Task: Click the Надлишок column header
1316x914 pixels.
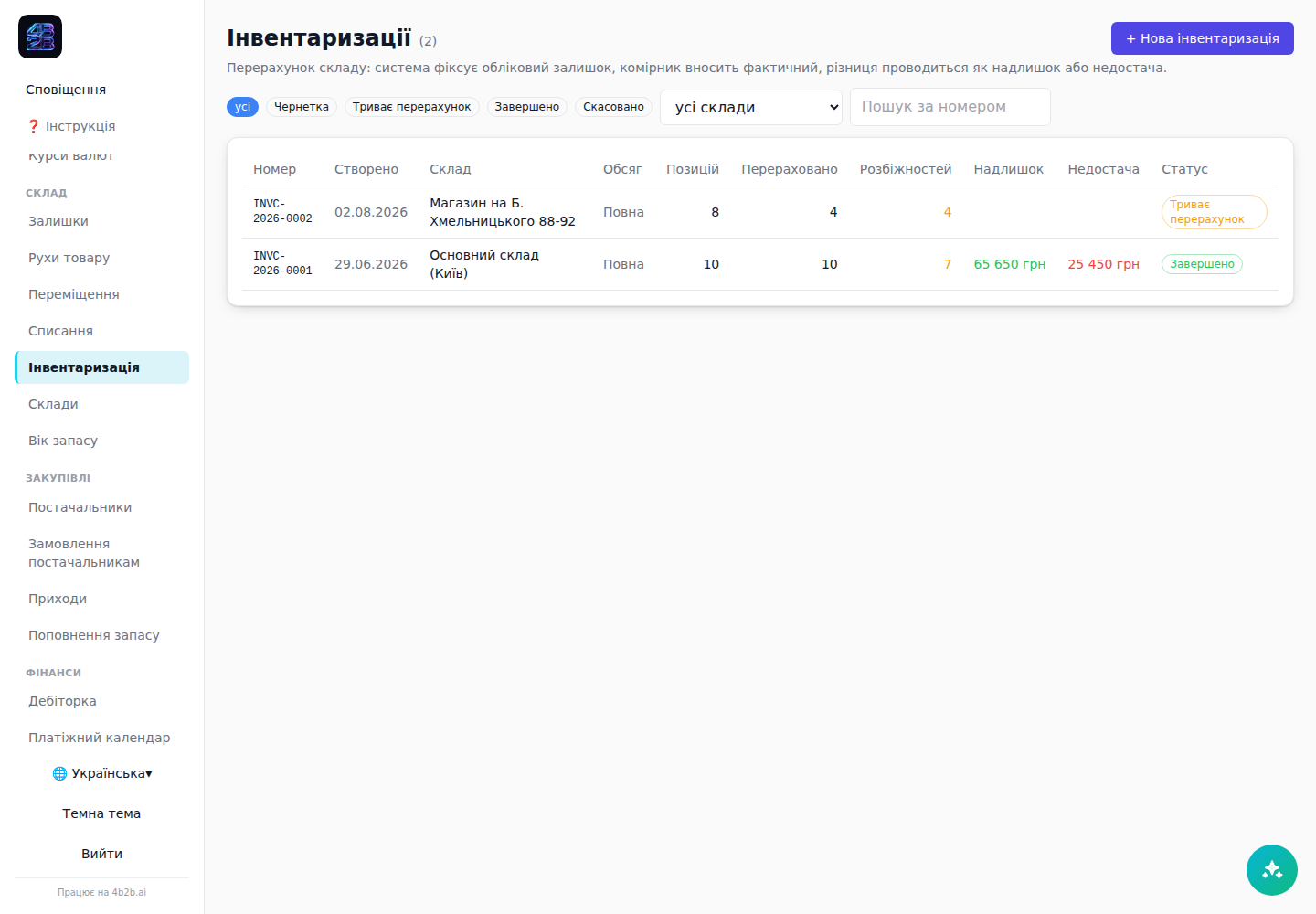Action: [x=1008, y=169]
